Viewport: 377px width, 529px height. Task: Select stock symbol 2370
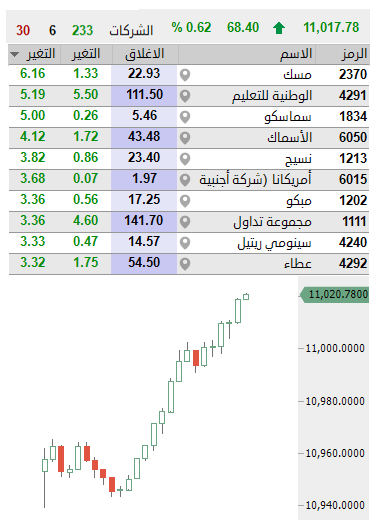click(x=353, y=75)
